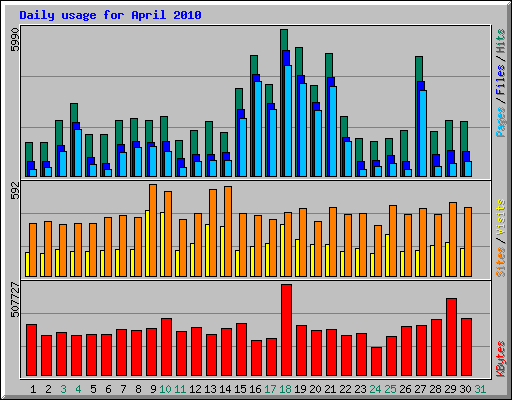
Task: Click the 5990 axis value
Action: tap(15, 40)
